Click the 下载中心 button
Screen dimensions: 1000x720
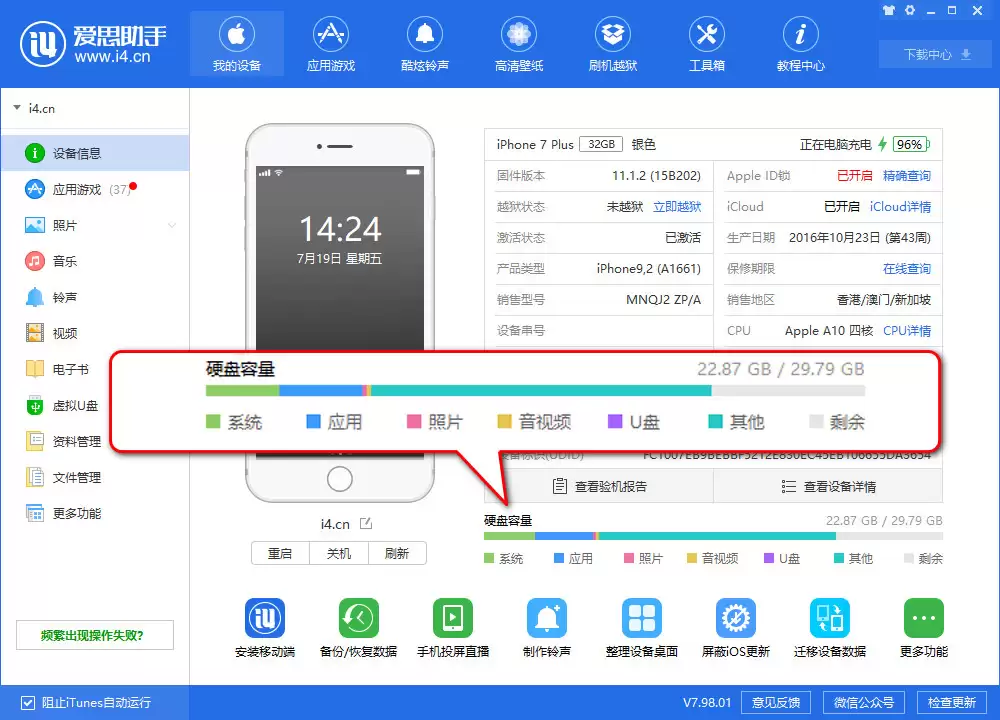point(936,54)
